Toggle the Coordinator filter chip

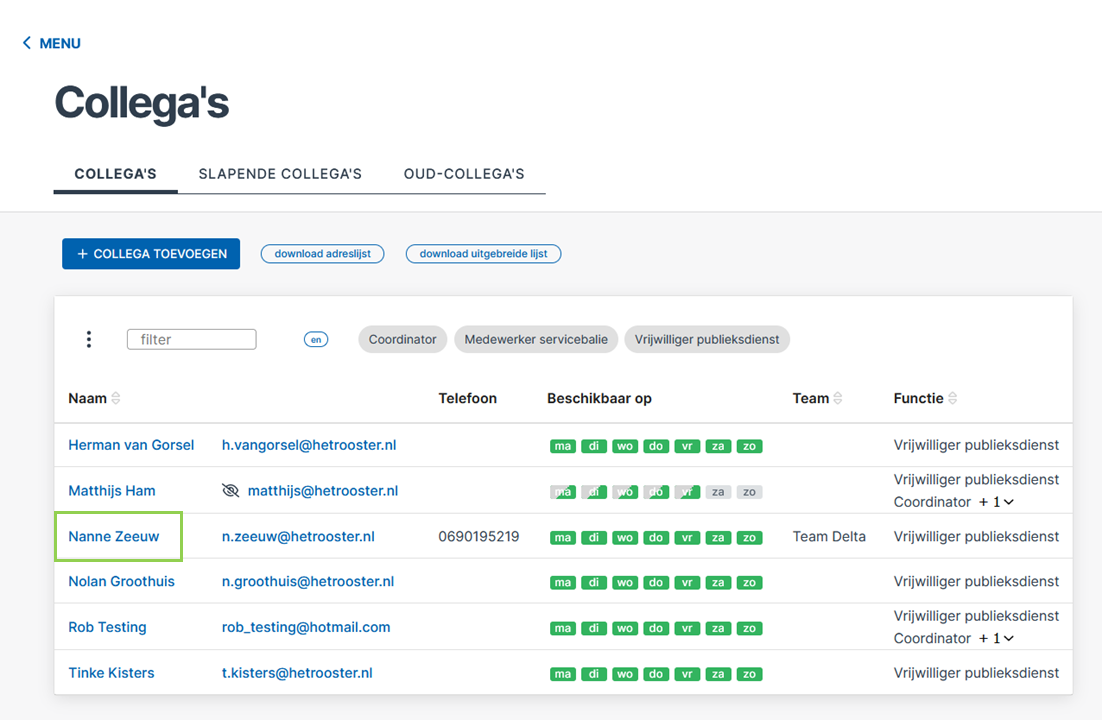point(403,340)
